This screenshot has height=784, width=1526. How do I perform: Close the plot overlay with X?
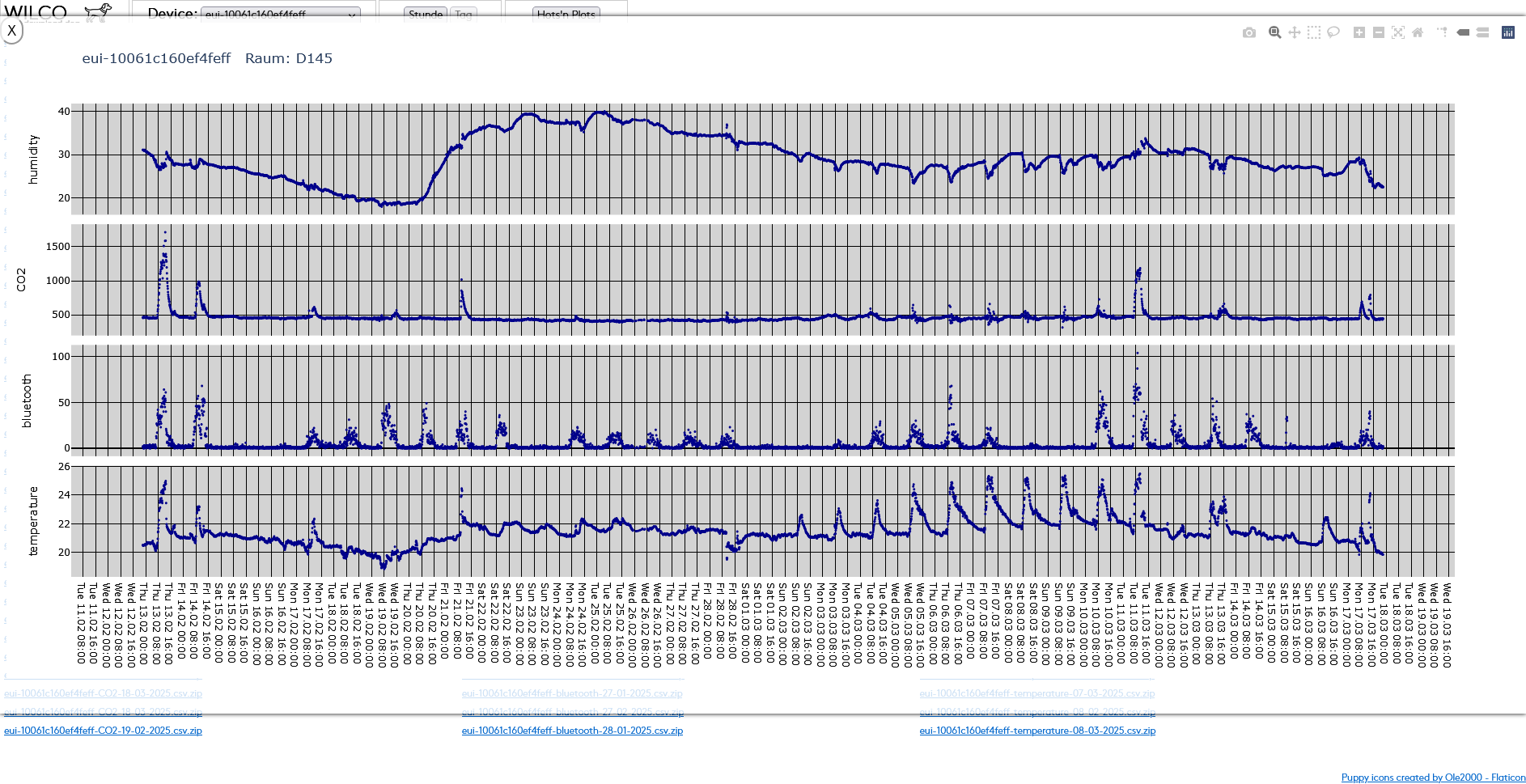pyautogui.click(x=12, y=31)
